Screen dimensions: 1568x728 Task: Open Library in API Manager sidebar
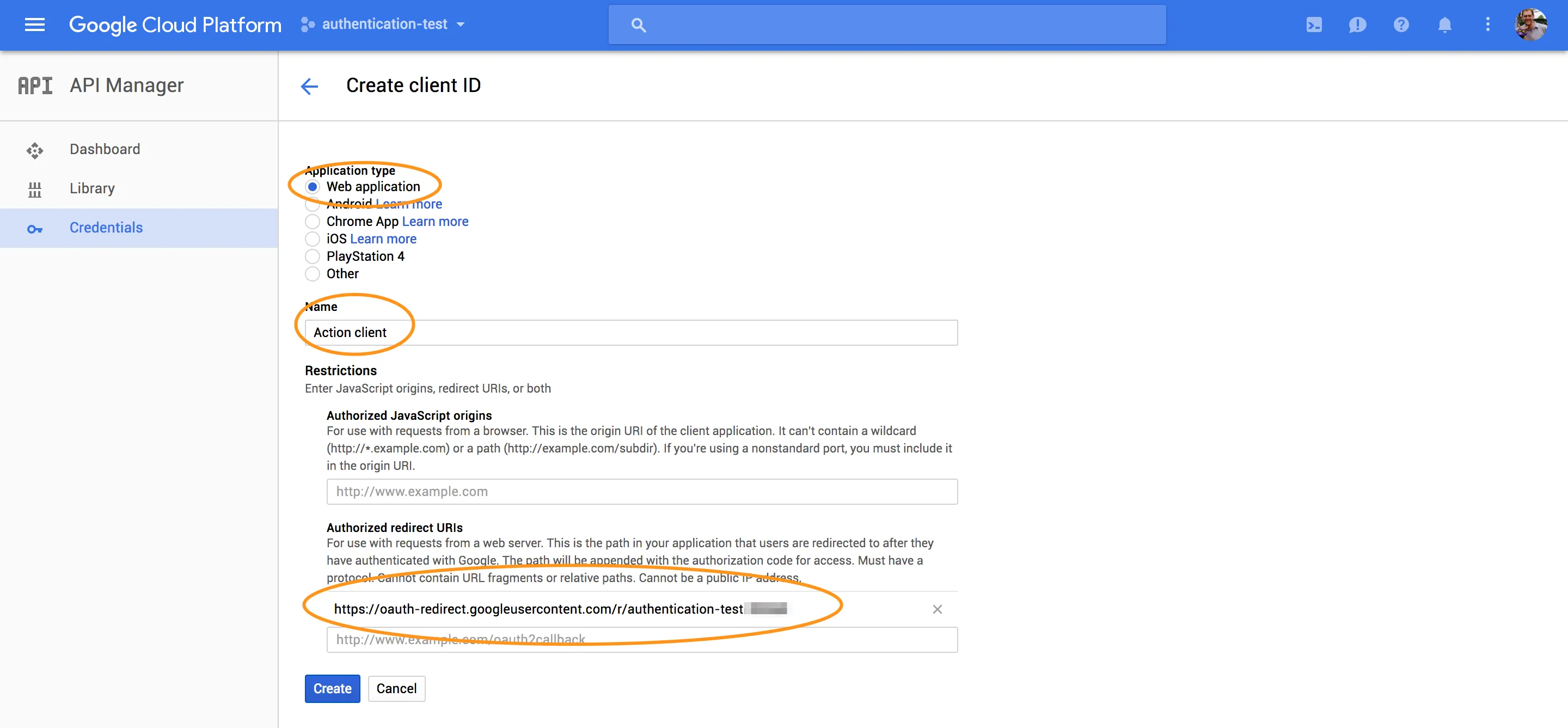92,189
